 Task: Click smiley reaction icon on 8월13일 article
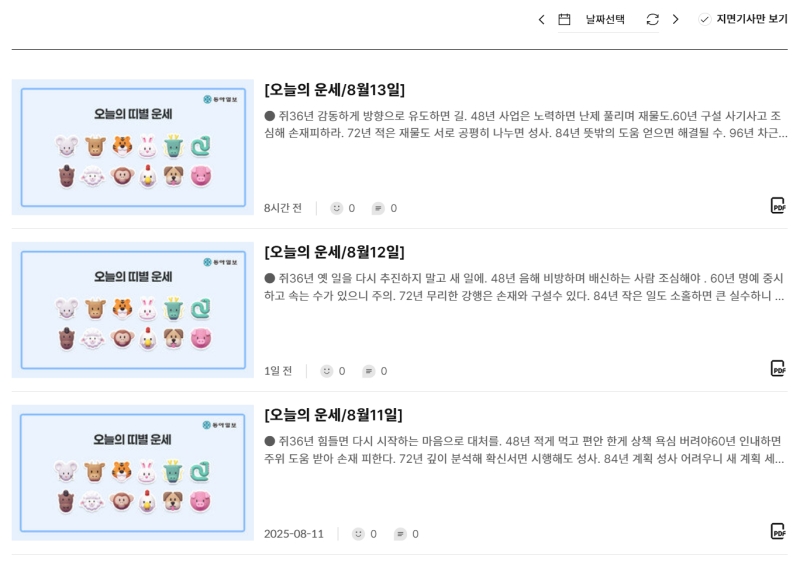tap(336, 208)
